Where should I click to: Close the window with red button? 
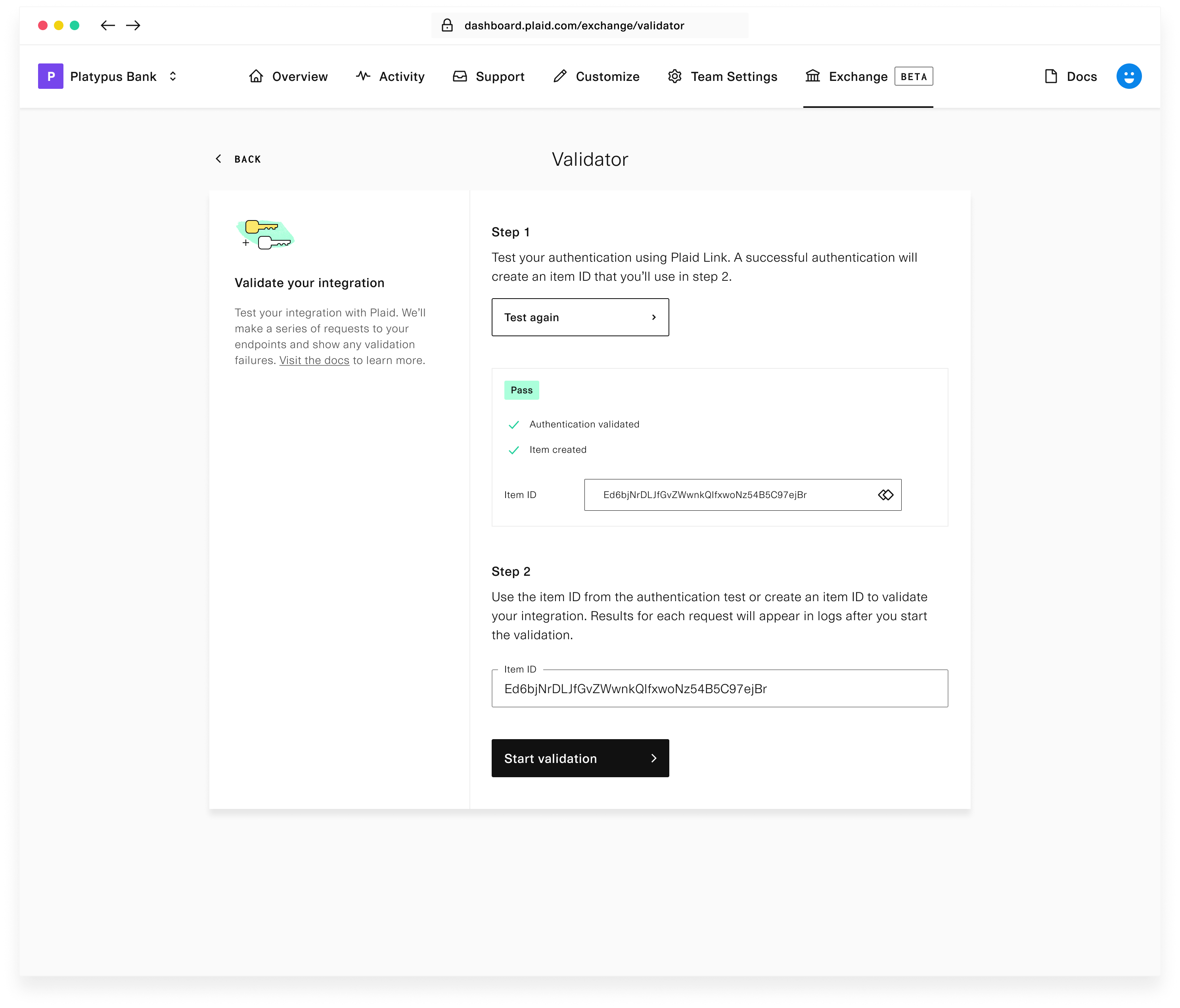tap(43, 25)
